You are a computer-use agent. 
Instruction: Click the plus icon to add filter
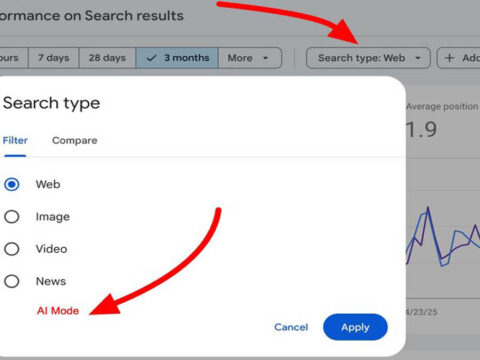tap(450, 58)
